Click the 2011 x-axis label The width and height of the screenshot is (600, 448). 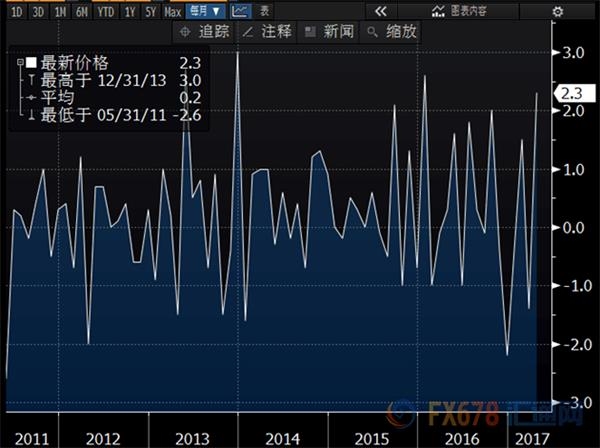click(32, 439)
